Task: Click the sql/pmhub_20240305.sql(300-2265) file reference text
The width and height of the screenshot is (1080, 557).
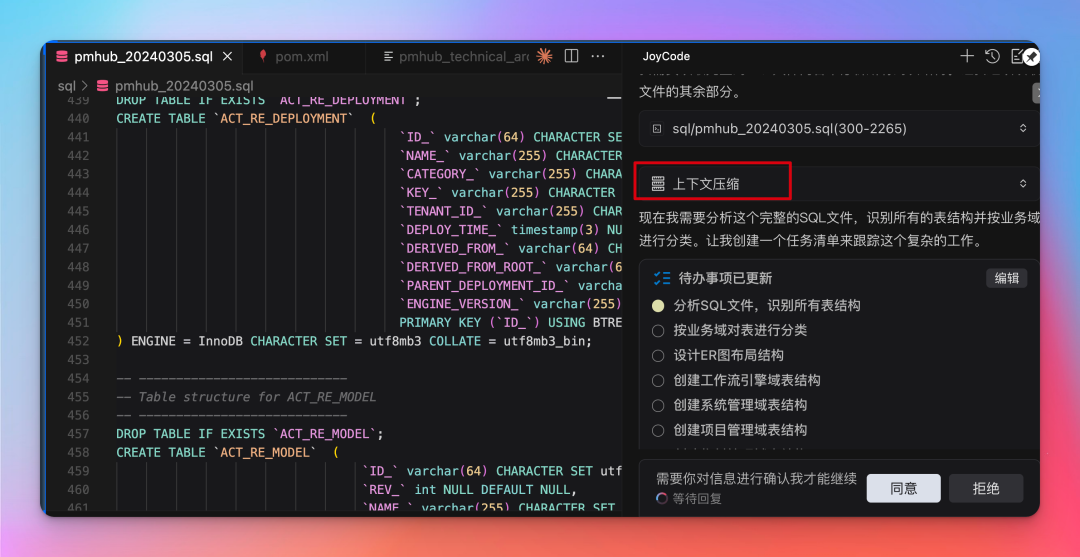Action: coord(789,128)
